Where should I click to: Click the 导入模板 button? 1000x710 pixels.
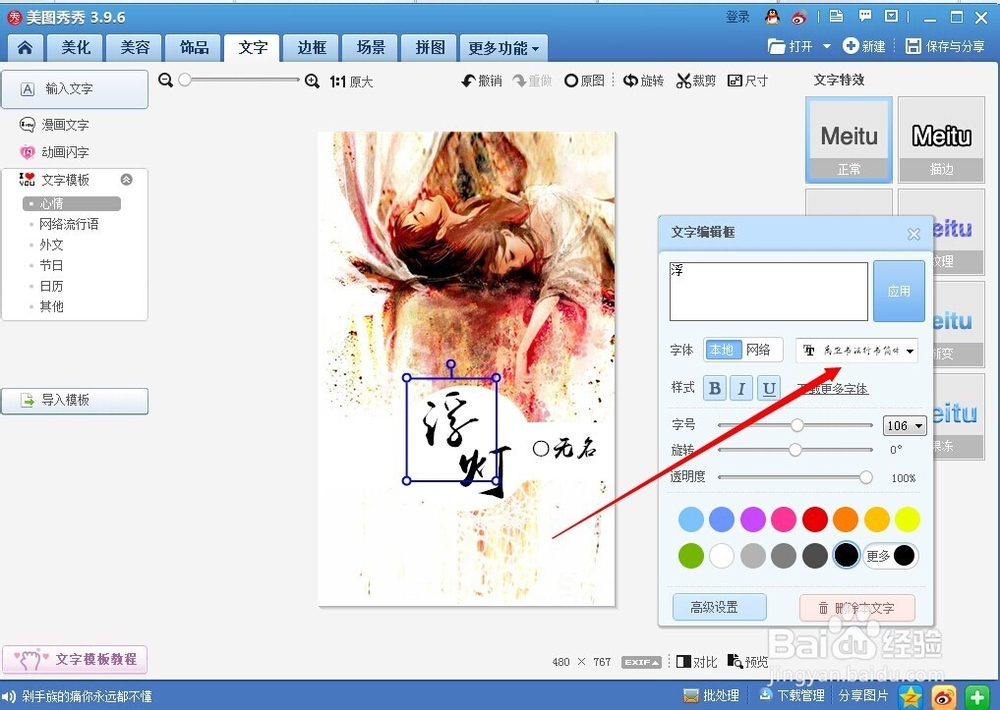click(75, 401)
